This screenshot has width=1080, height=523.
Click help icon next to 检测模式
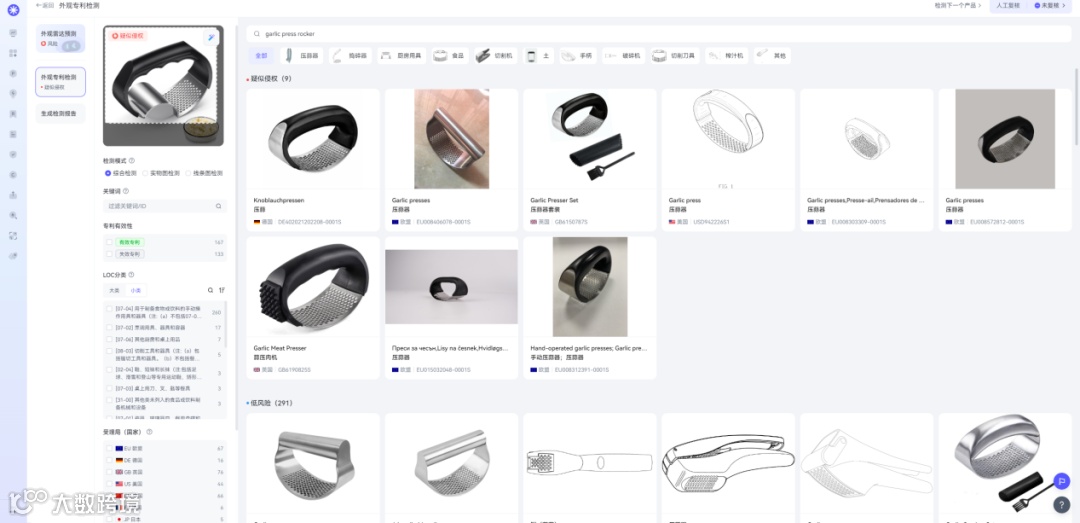pos(132,161)
